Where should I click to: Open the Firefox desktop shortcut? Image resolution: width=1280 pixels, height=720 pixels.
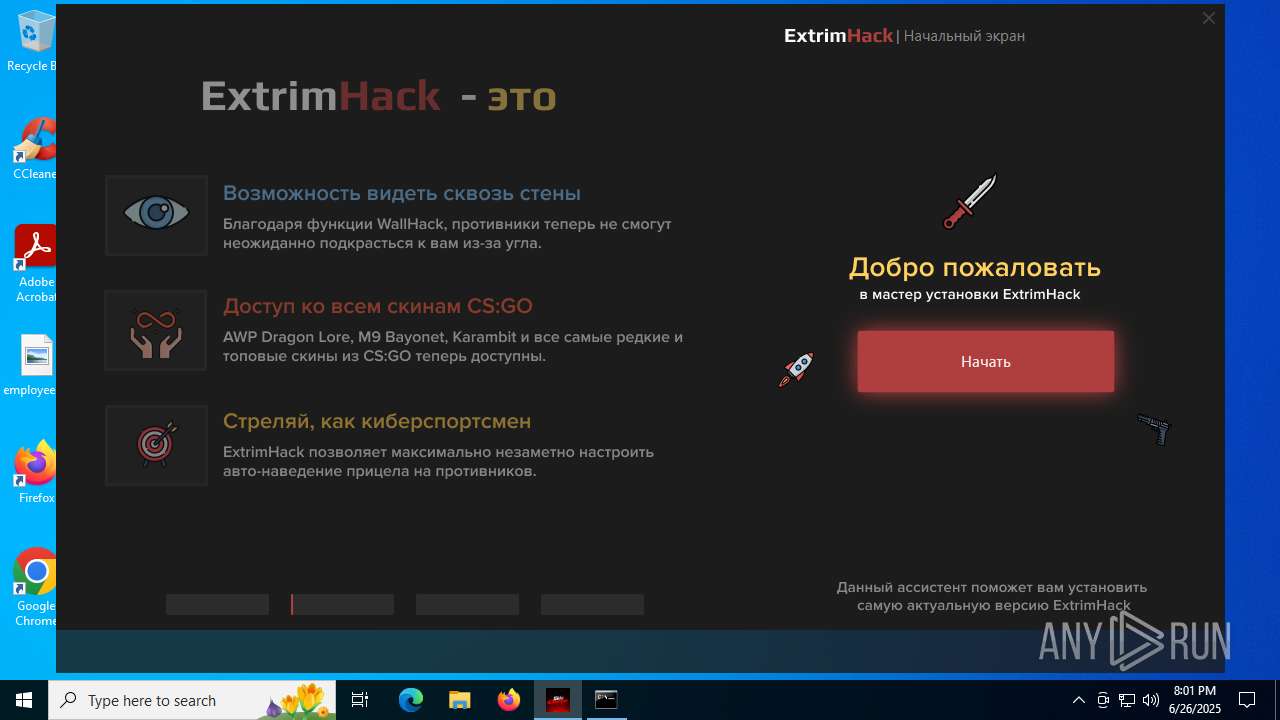click(35, 472)
